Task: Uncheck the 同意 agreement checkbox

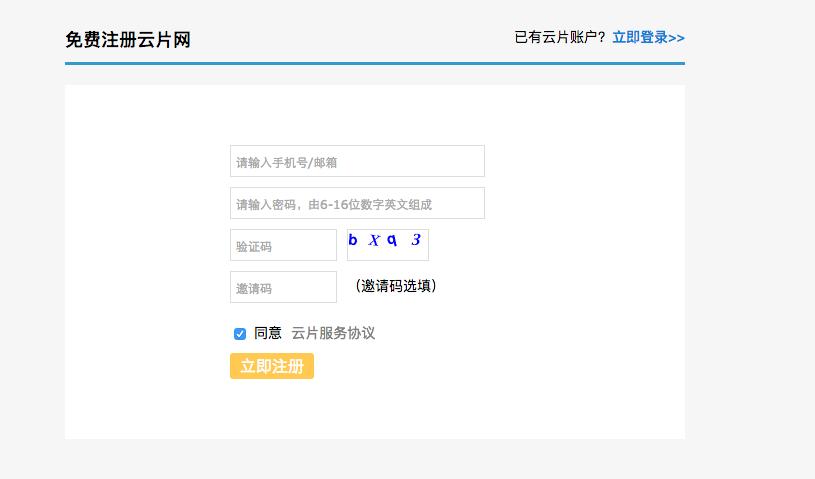Action: 240,334
